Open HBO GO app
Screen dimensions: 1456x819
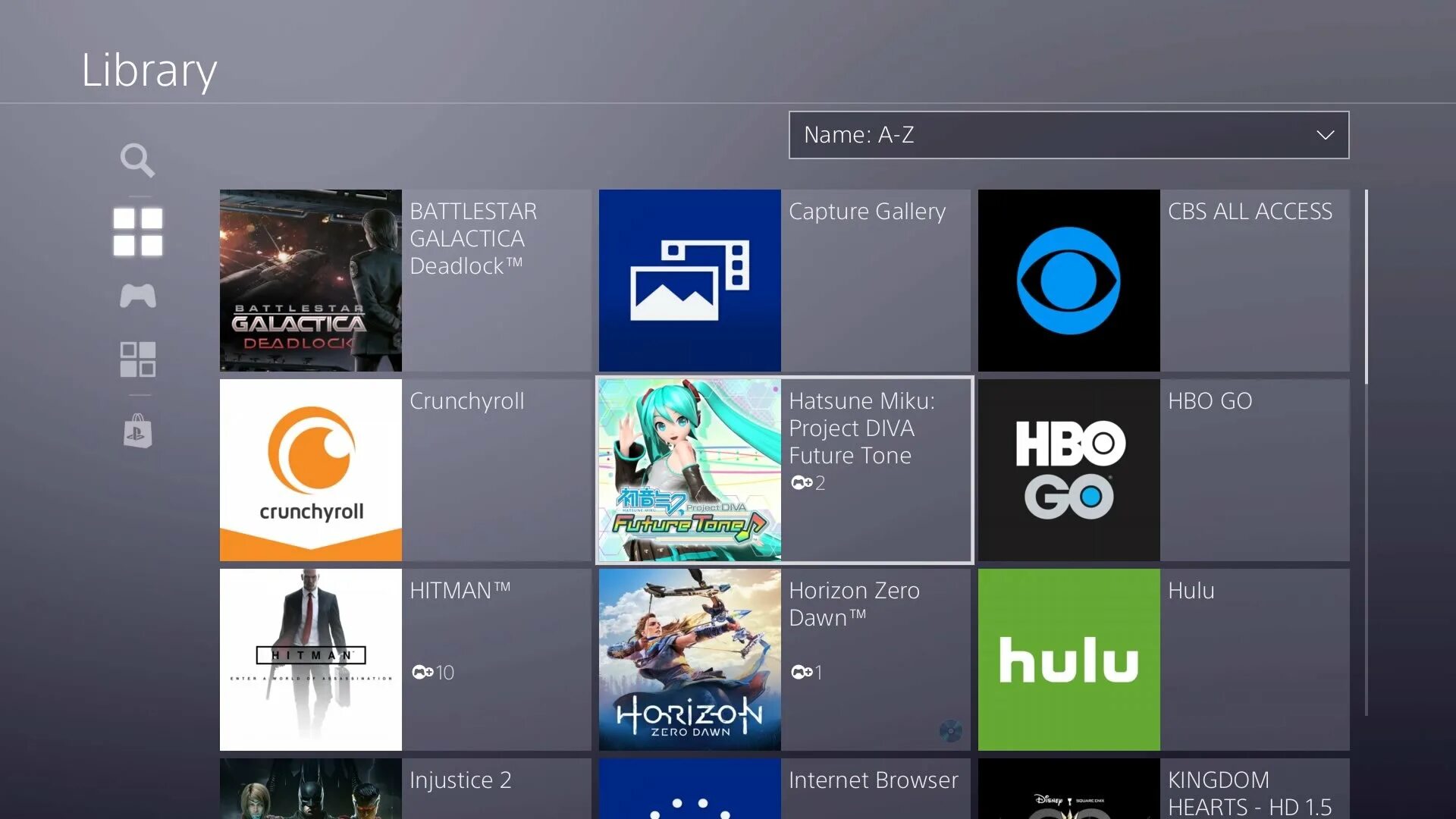point(1069,469)
